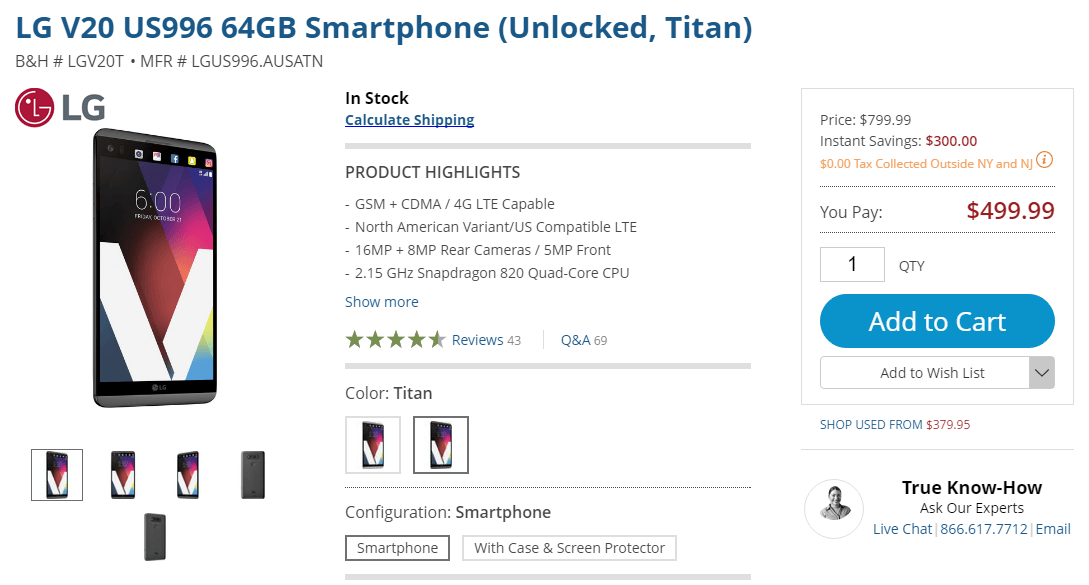View the third angled phone thumbnail

click(x=188, y=475)
